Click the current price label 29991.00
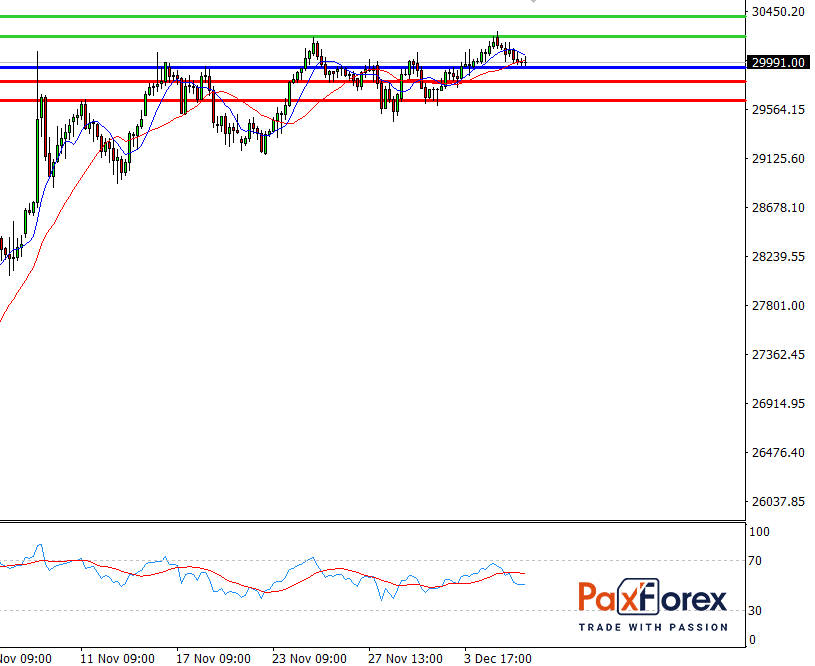Viewport: 815px width, 666px height. (778, 62)
